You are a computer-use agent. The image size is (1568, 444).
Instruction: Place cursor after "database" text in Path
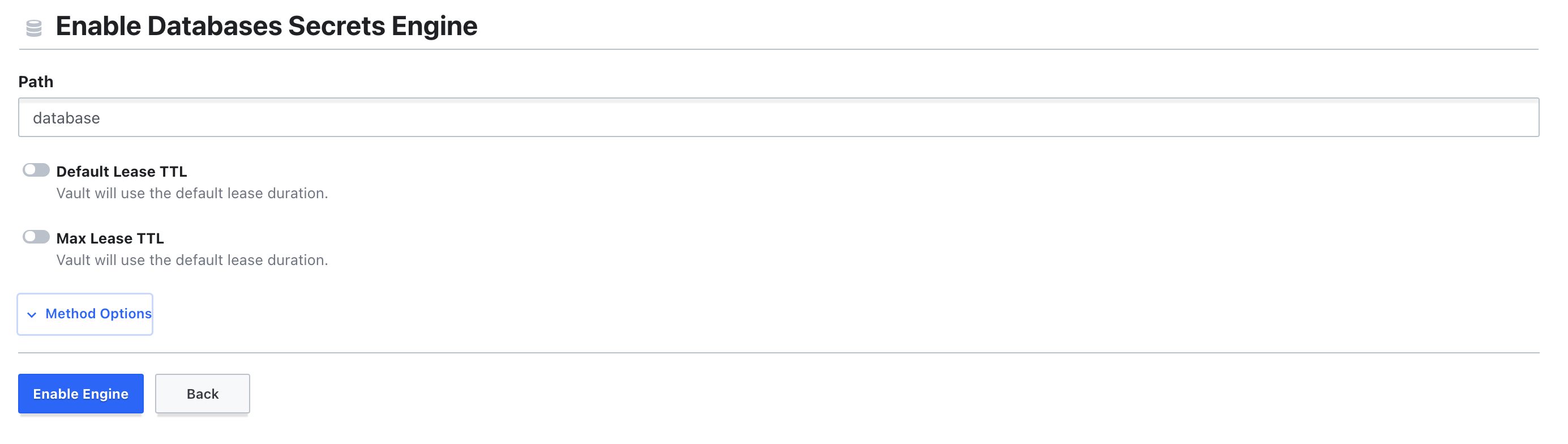[x=101, y=118]
